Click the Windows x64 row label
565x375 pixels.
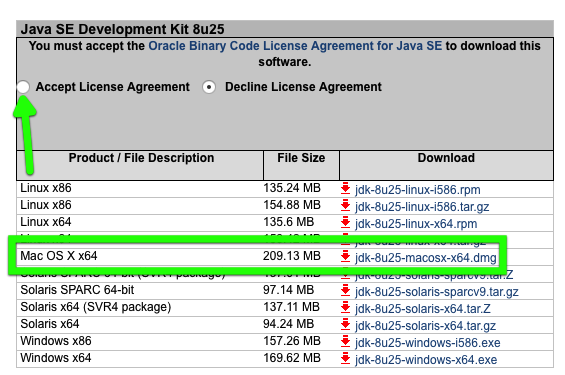click(56, 358)
